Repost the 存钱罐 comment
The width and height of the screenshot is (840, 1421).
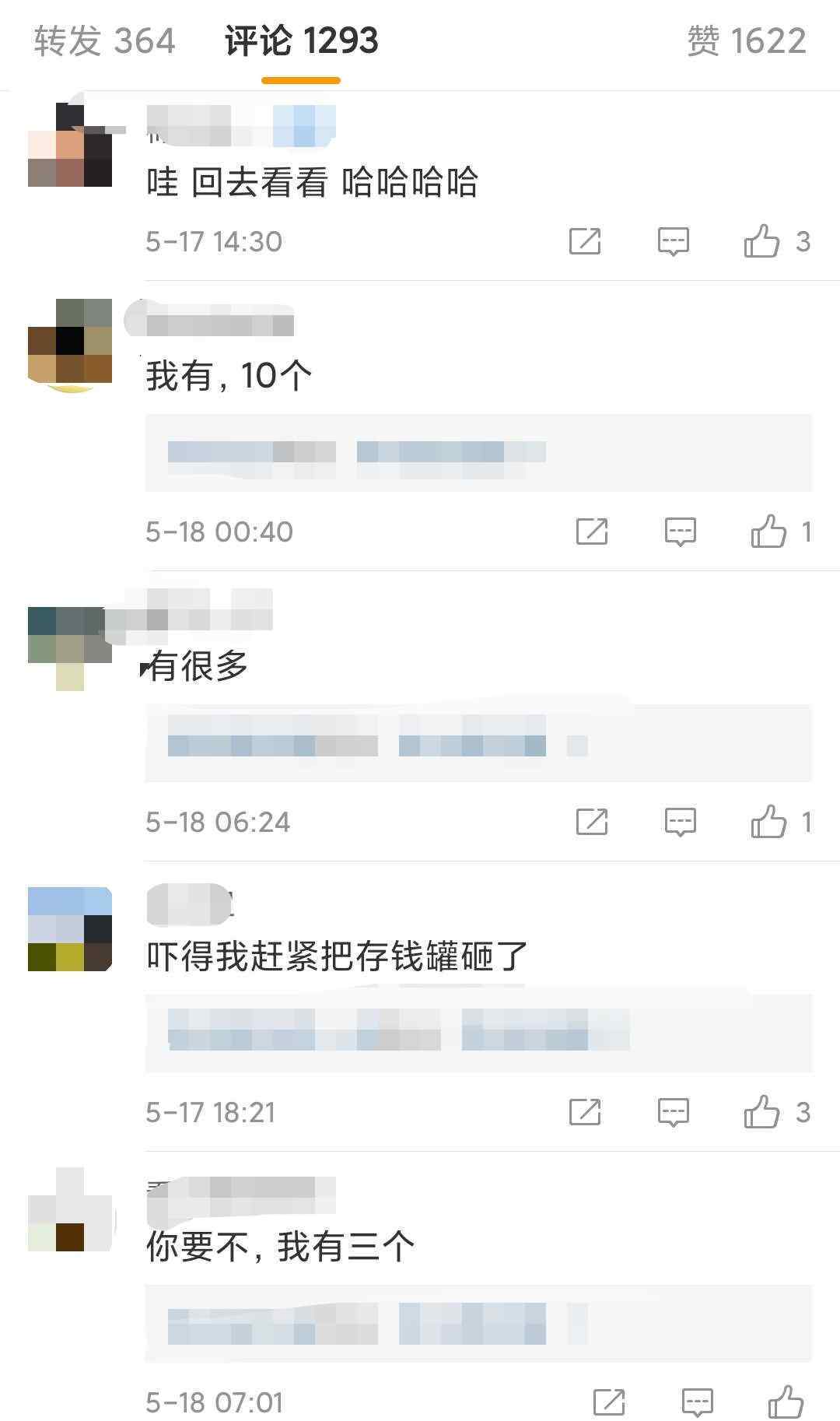click(x=585, y=1112)
